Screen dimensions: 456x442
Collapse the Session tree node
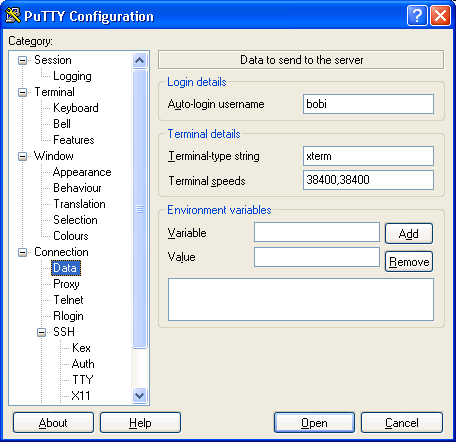(22, 60)
